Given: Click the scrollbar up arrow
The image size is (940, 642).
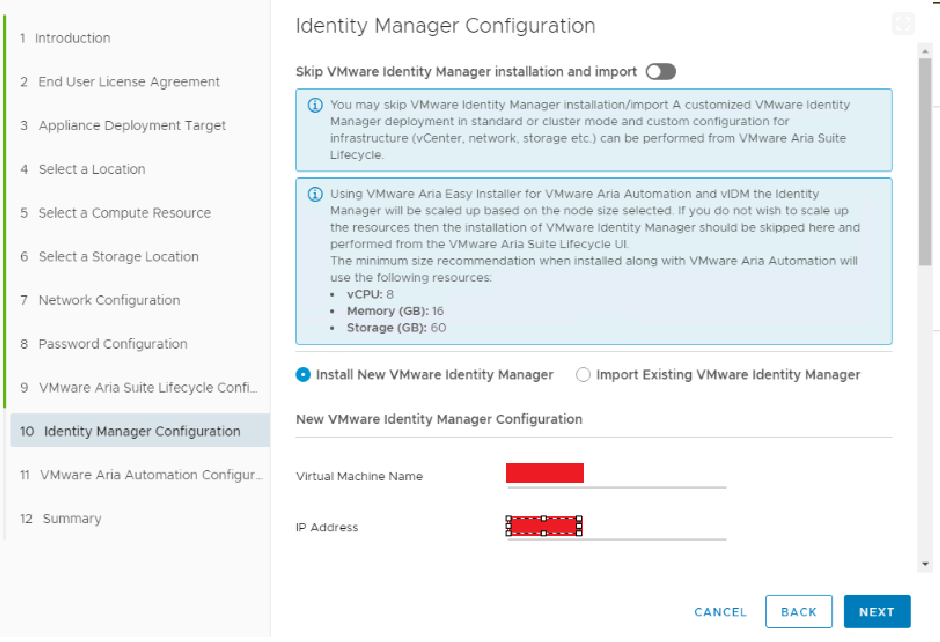Looking at the screenshot, I should tap(925, 52).
